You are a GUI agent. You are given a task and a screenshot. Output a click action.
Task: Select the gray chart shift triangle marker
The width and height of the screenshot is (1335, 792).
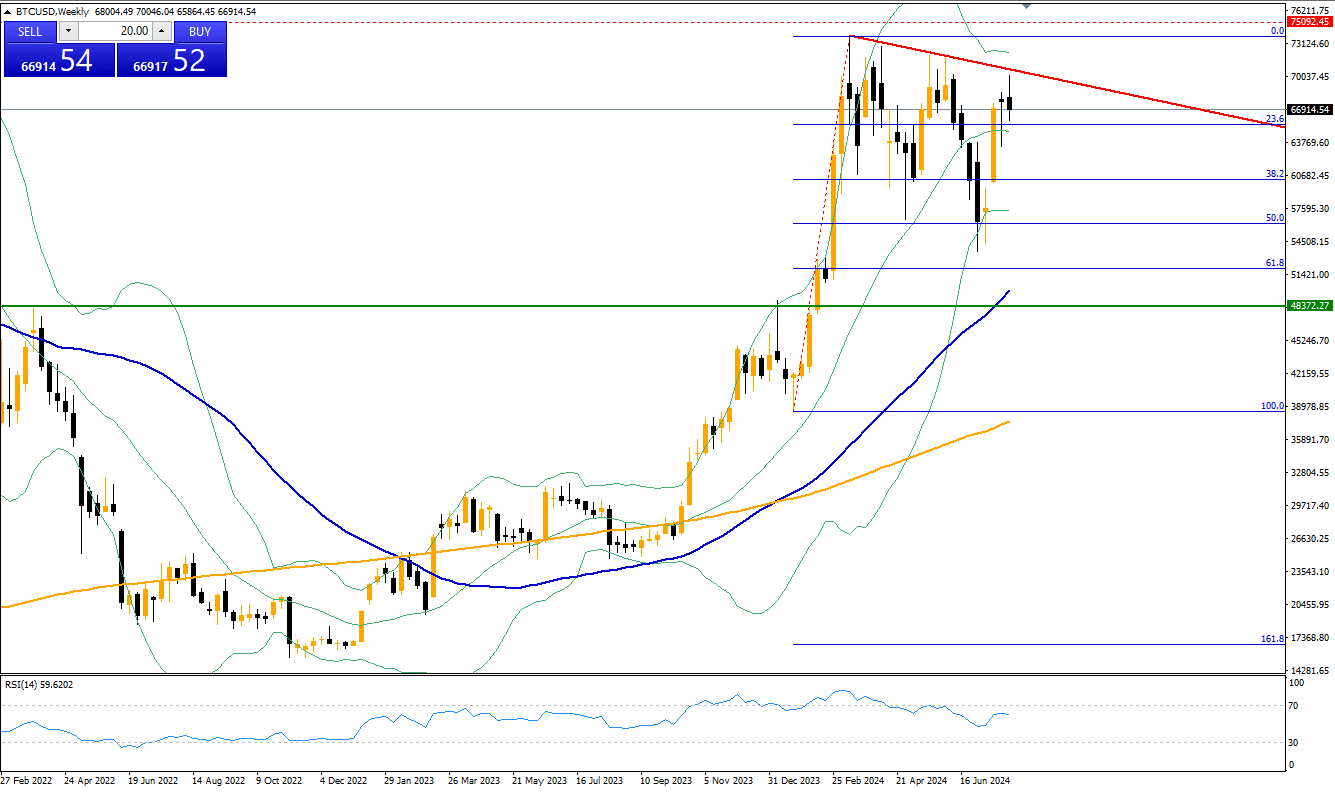click(x=1027, y=6)
